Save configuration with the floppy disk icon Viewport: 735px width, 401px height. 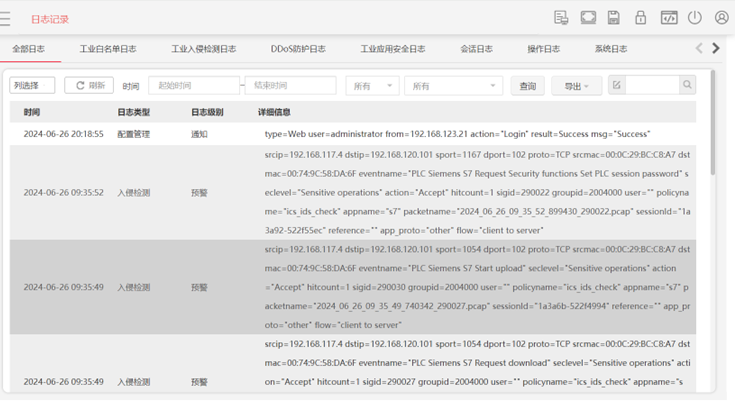click(x=614, y=18)
